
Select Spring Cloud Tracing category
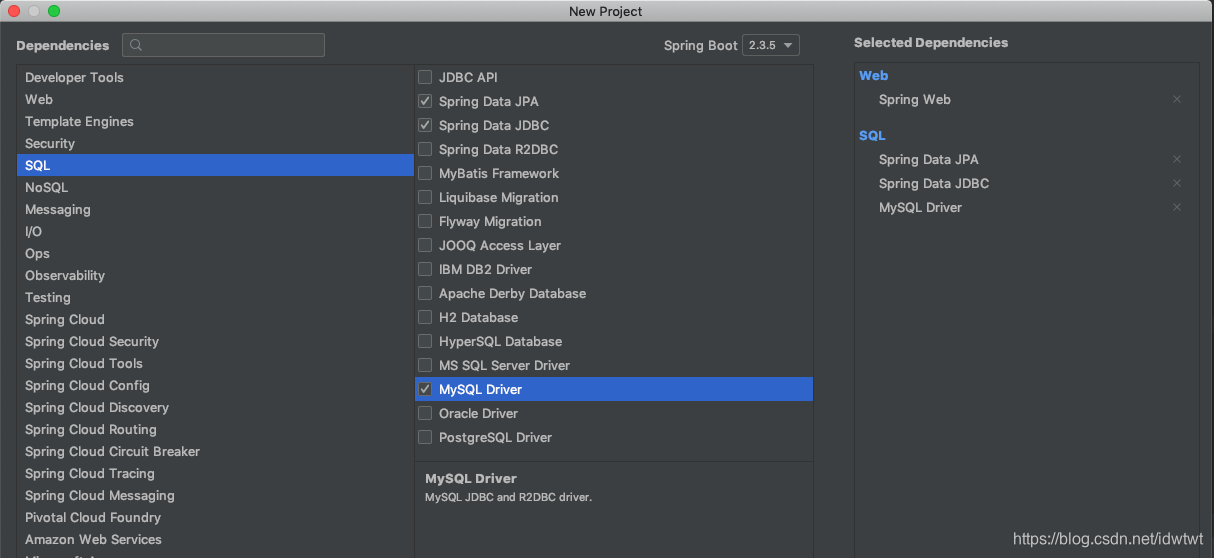215,473
